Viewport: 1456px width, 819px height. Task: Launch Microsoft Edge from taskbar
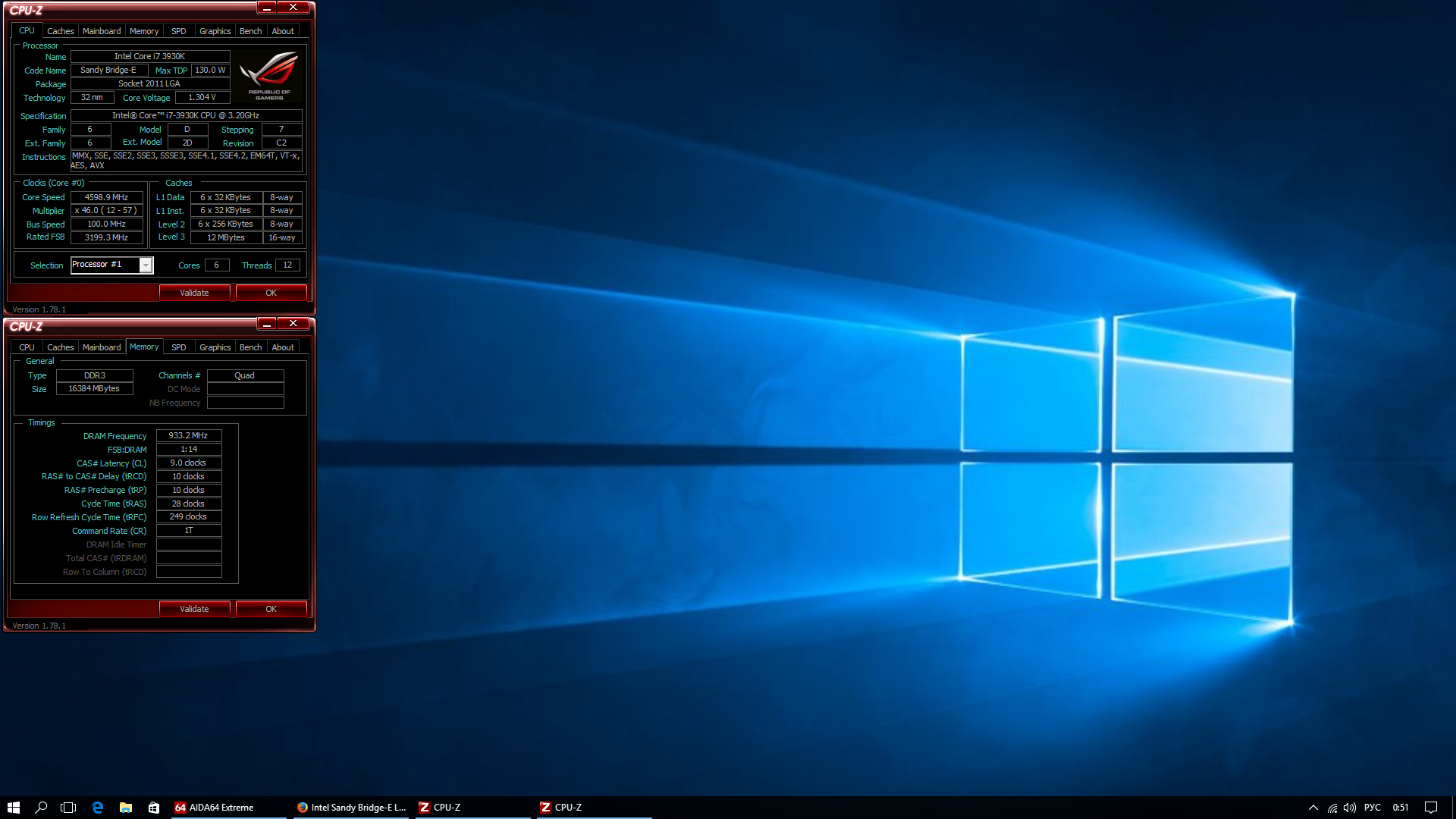97,808
